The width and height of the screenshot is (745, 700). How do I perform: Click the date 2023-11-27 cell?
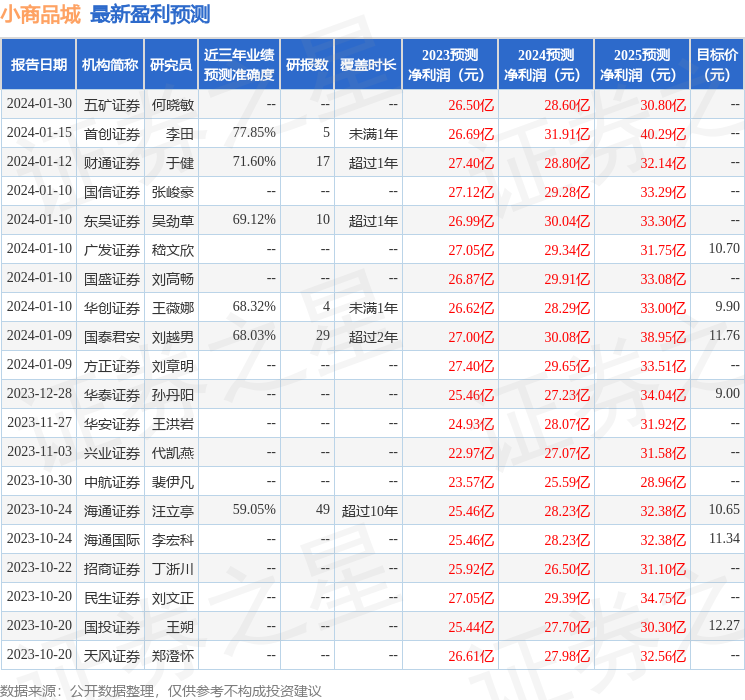pyautogui.click(x=39, y=422)
